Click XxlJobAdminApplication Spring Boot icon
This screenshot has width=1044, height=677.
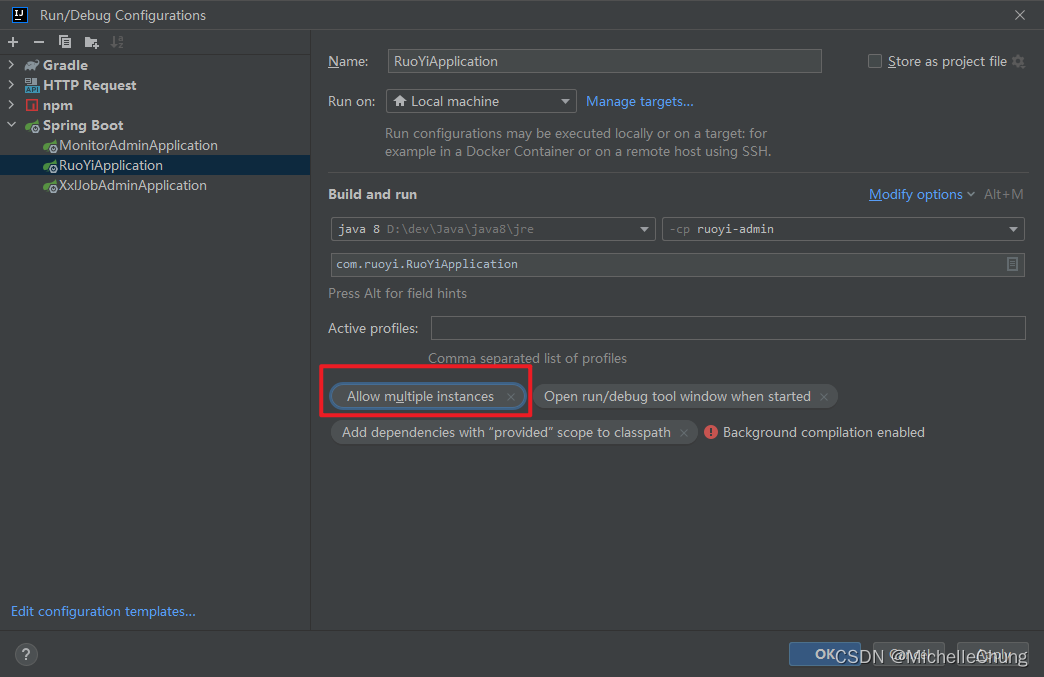tap(50, 186)
